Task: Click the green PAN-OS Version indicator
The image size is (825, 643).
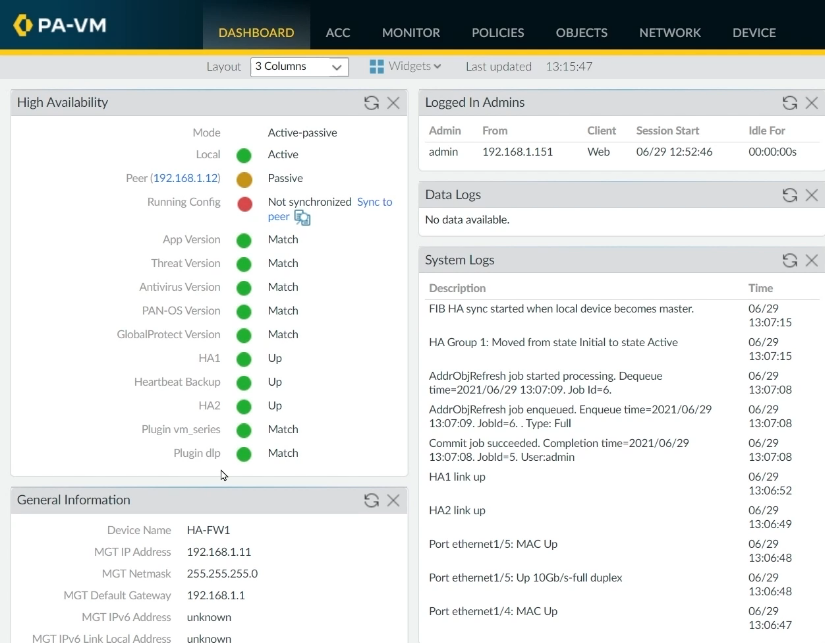Action: 244,312
